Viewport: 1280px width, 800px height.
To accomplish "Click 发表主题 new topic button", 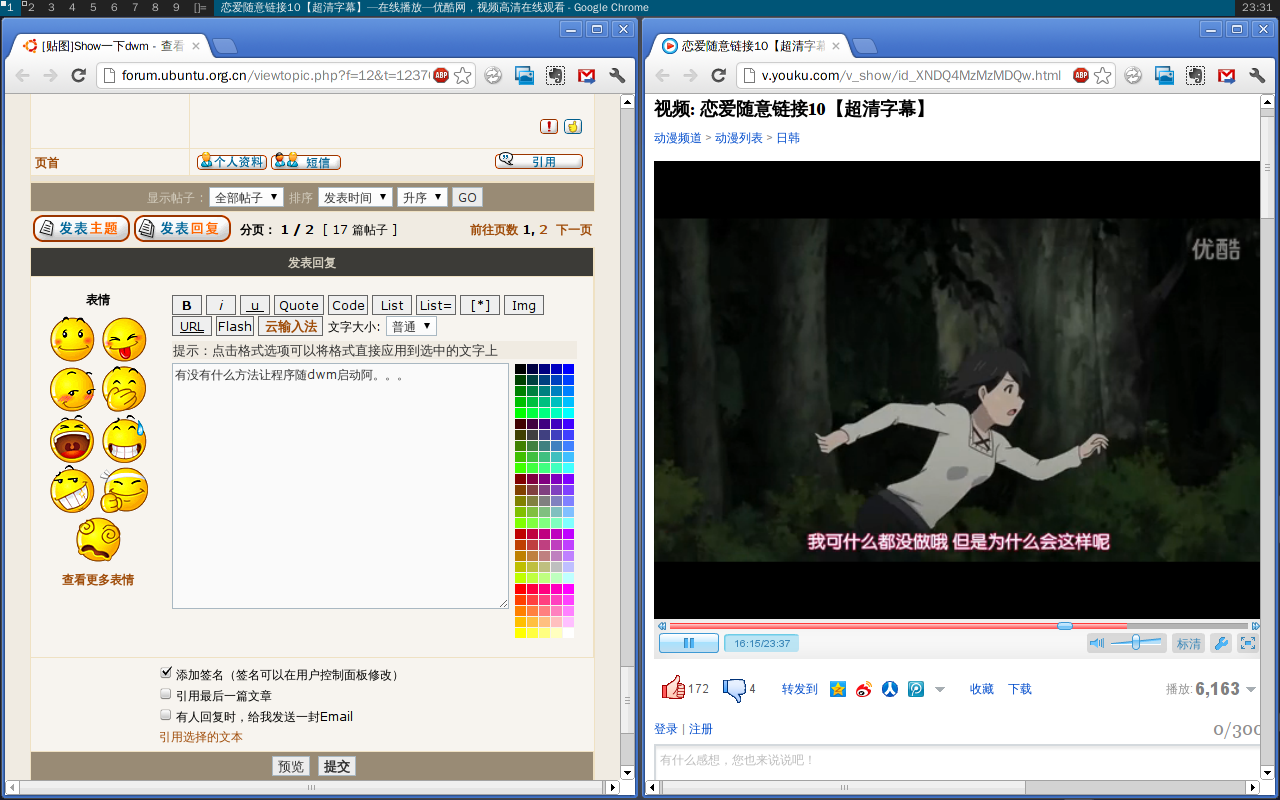I will [81, 228].
